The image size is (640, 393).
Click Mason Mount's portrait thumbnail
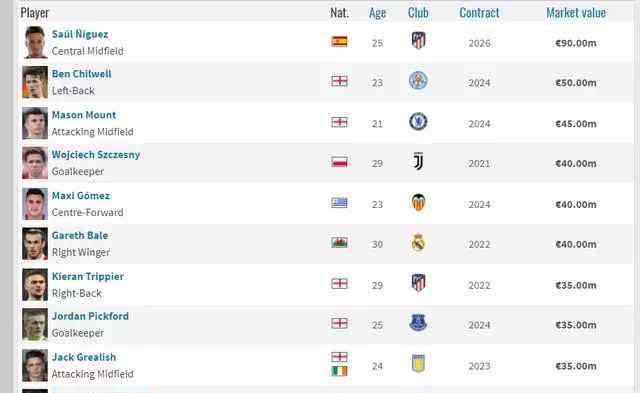35,123
